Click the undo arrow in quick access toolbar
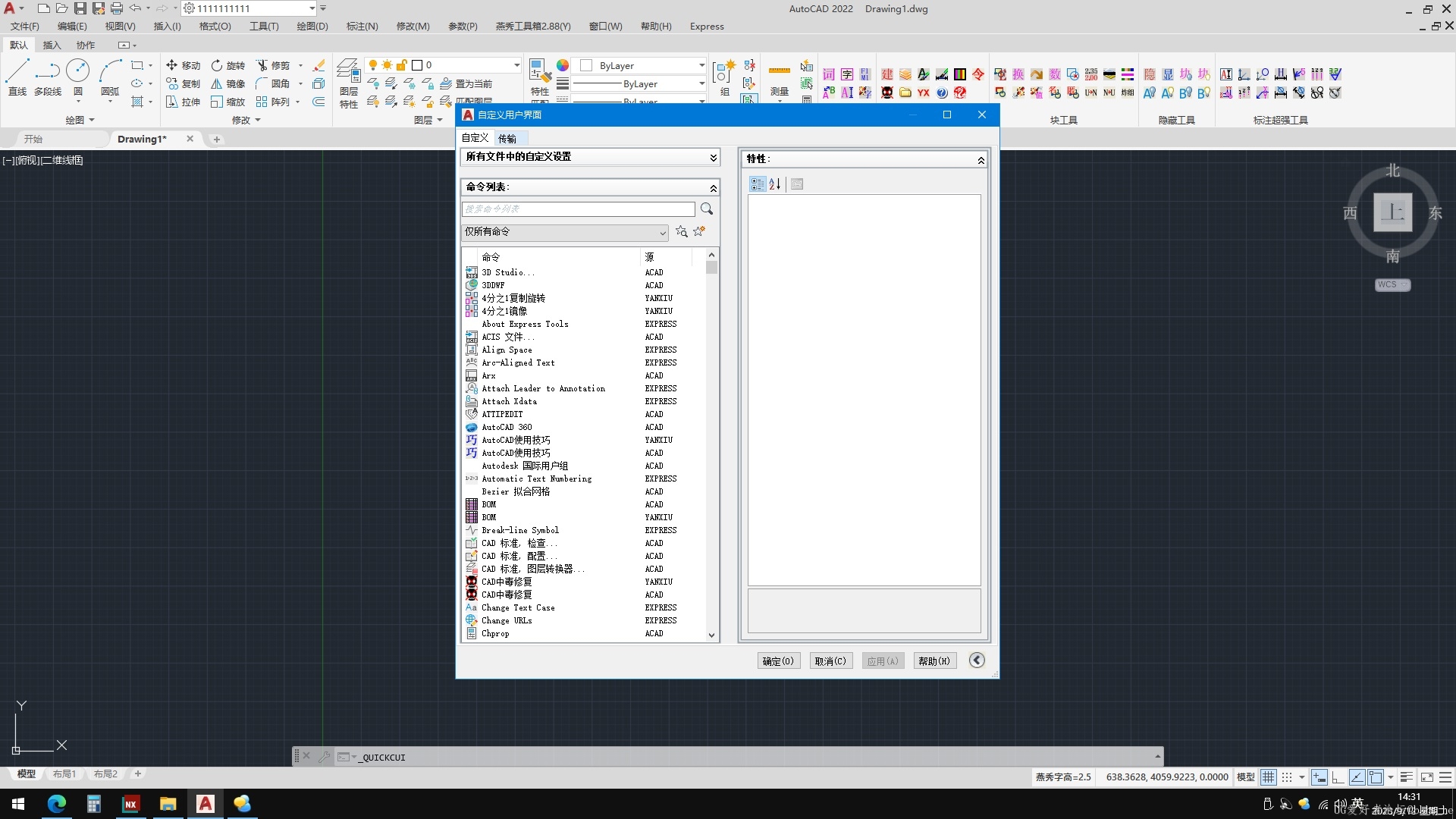The width and height of the screenshot is (1456, 819). point(135,8)
